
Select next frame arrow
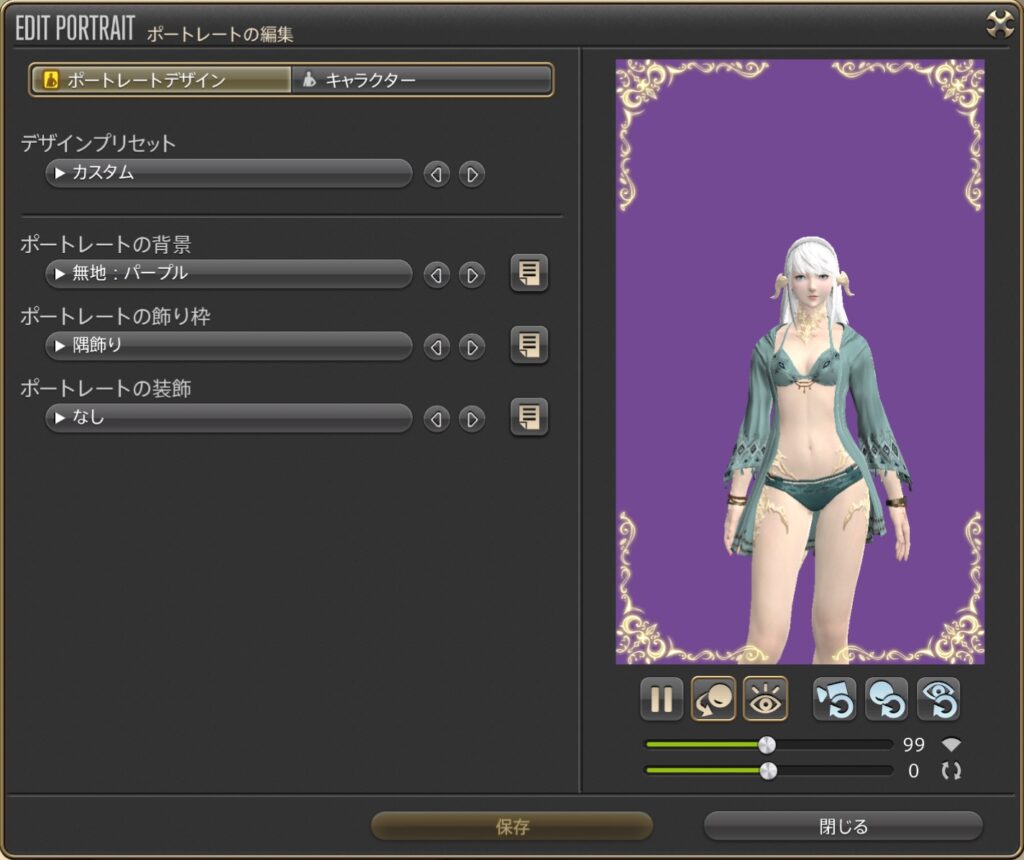472,347
